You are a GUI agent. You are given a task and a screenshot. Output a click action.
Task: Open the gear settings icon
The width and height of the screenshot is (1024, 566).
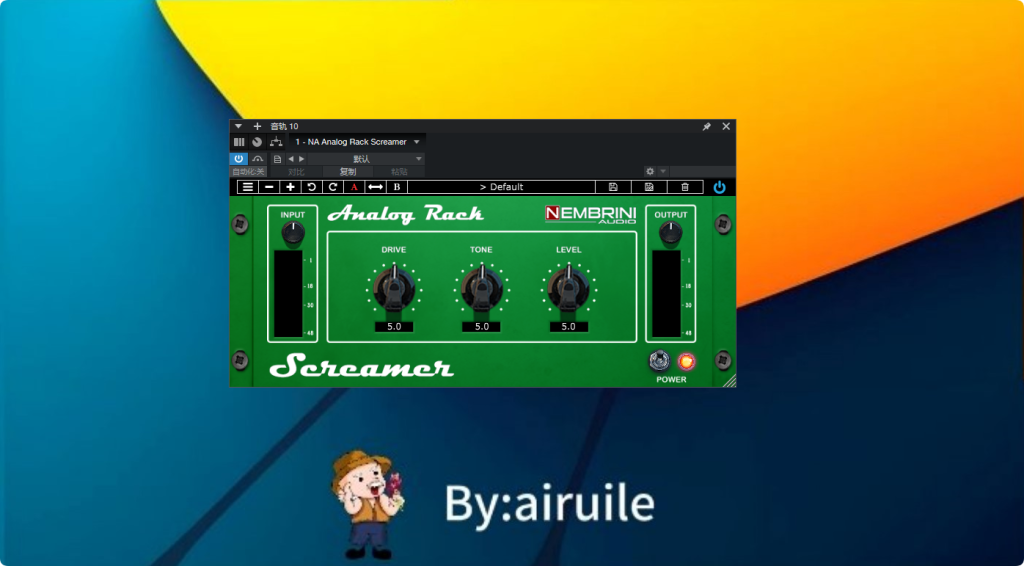pos(650,172)
